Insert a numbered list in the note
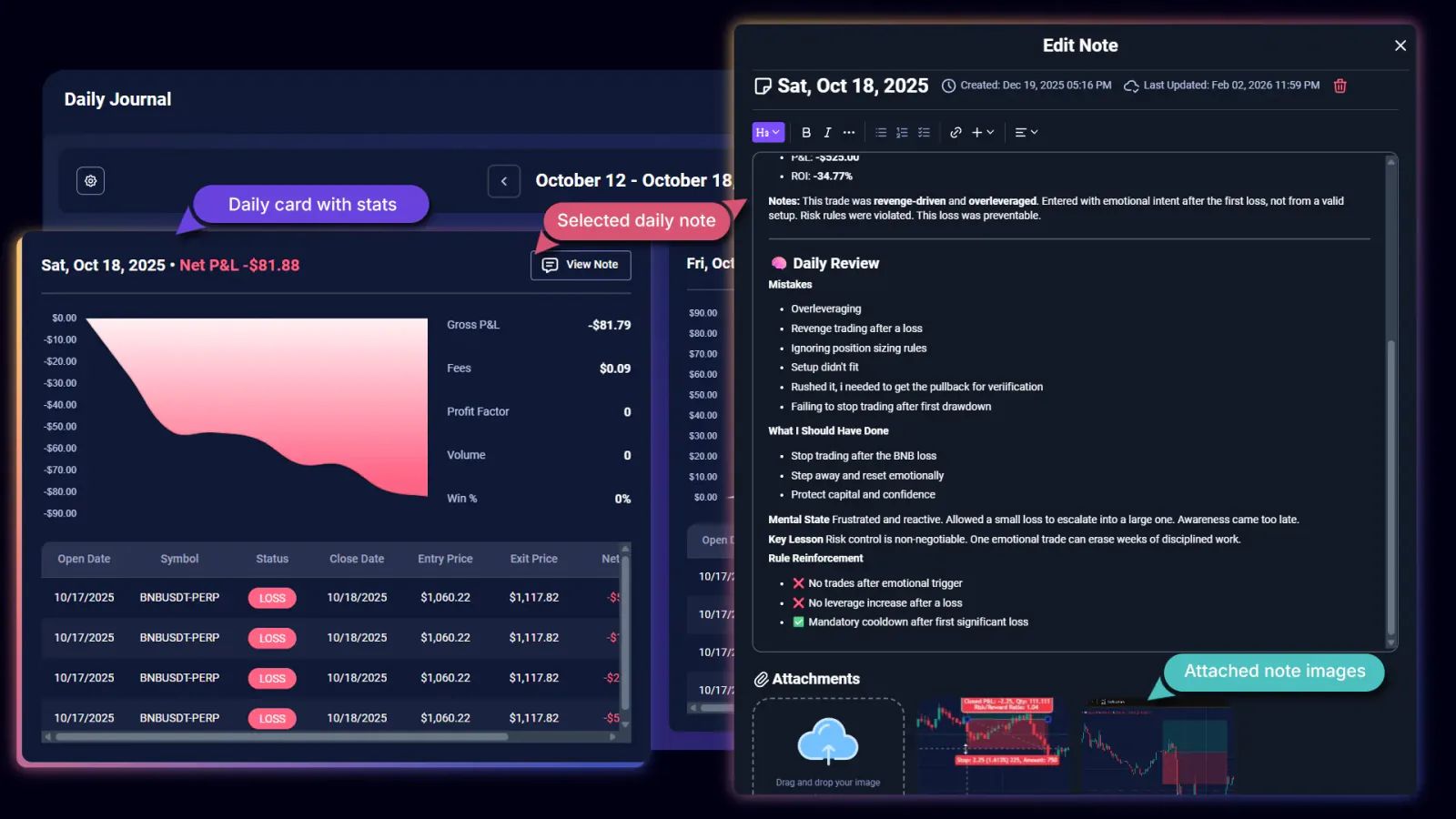This screenshot has height=819, width=1456. click(x=902, y=132)
